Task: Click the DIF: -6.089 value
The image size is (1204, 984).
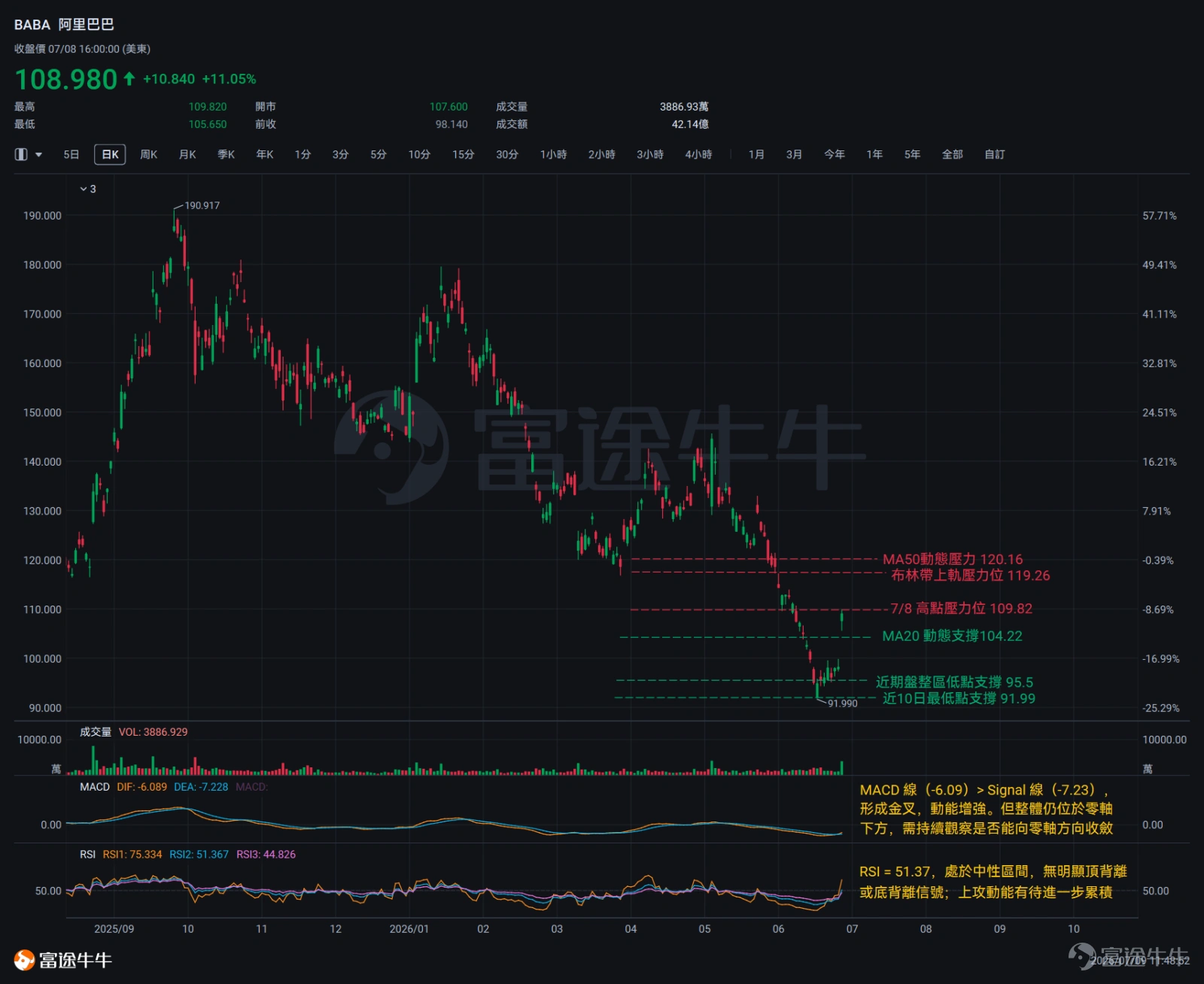Action: pyautogui.click(x=142, y=787)
